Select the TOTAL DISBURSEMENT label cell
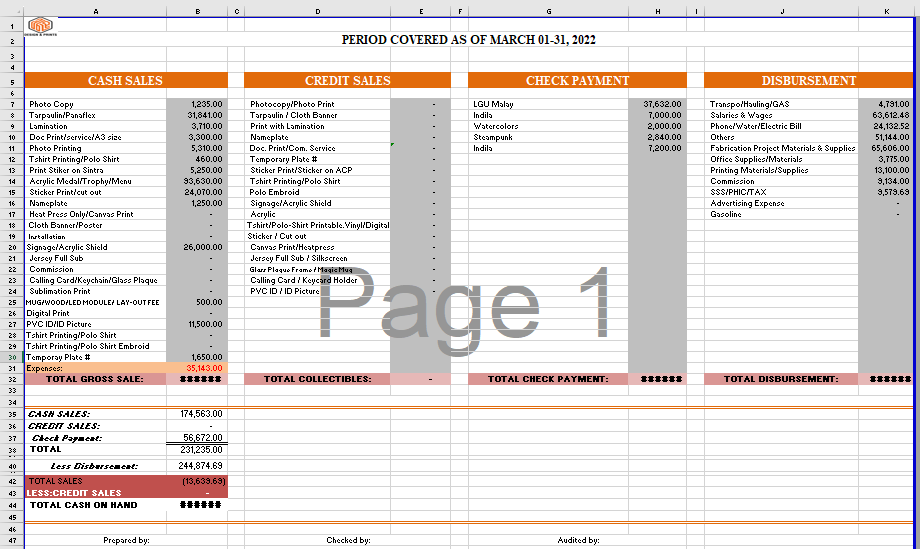This screenshot has width=920, height=549. click(x=782, y=379)
